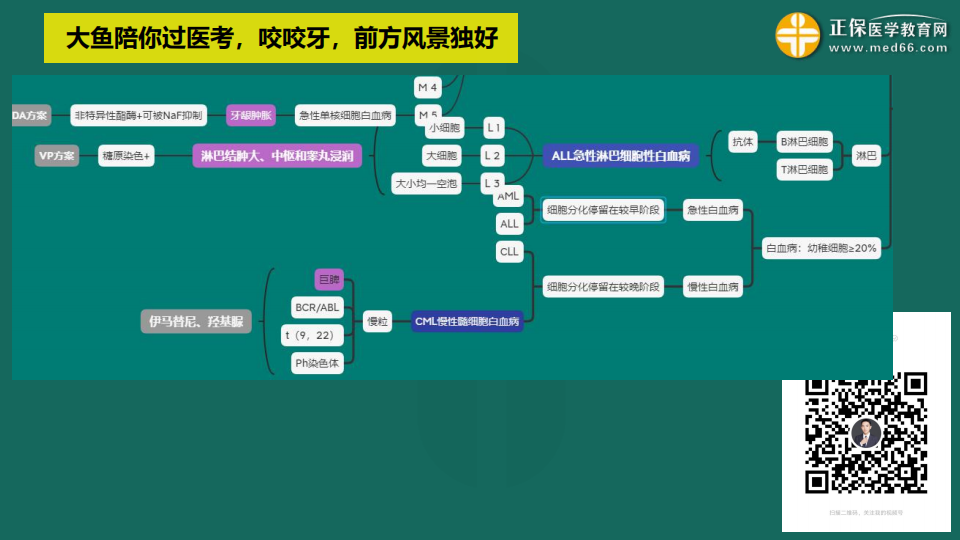Select the 慢性白血病 node
960x540 pixels.
[x=714, y=287]
